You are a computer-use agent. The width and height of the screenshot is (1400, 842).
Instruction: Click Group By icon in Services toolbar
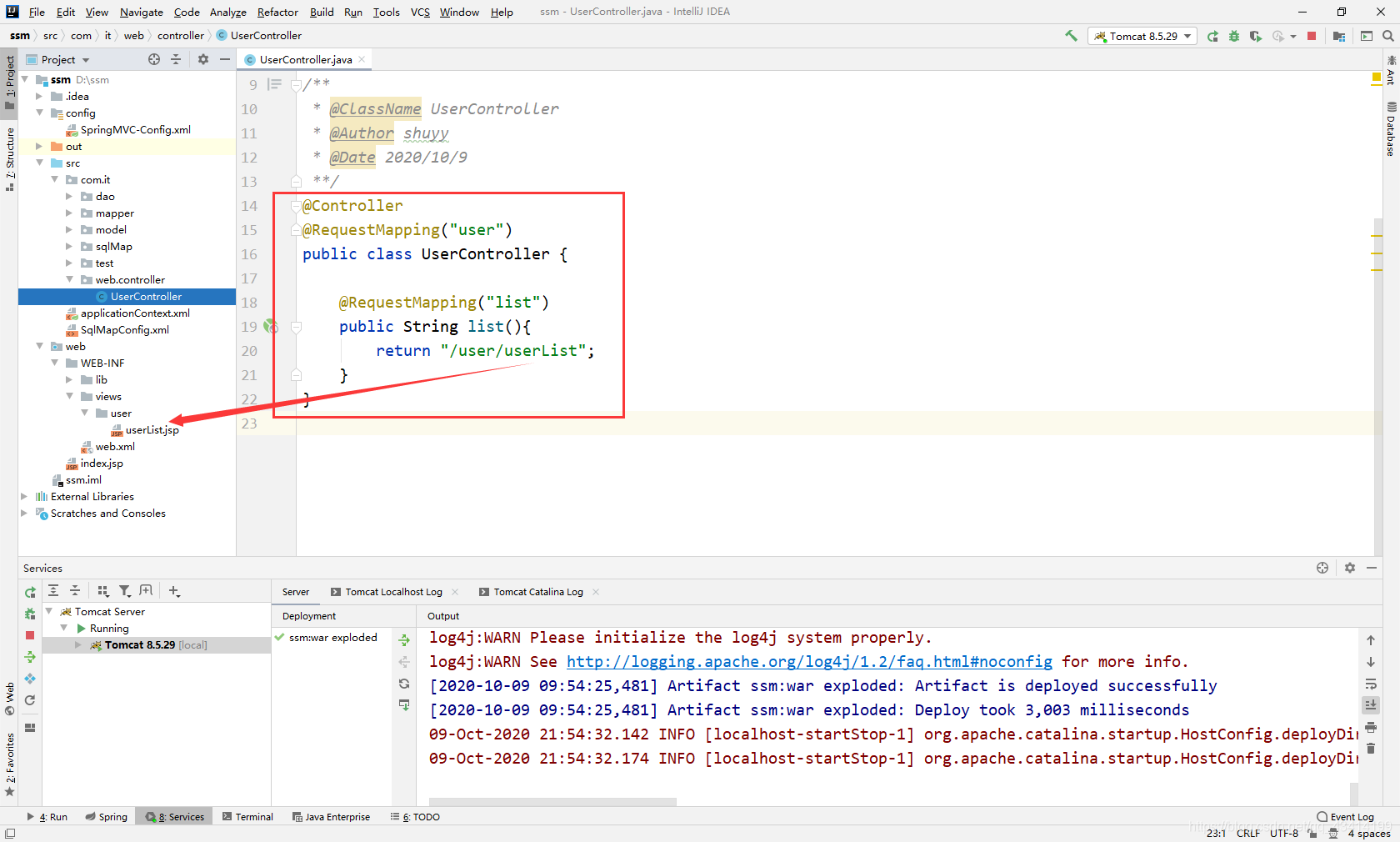(103, 590)
